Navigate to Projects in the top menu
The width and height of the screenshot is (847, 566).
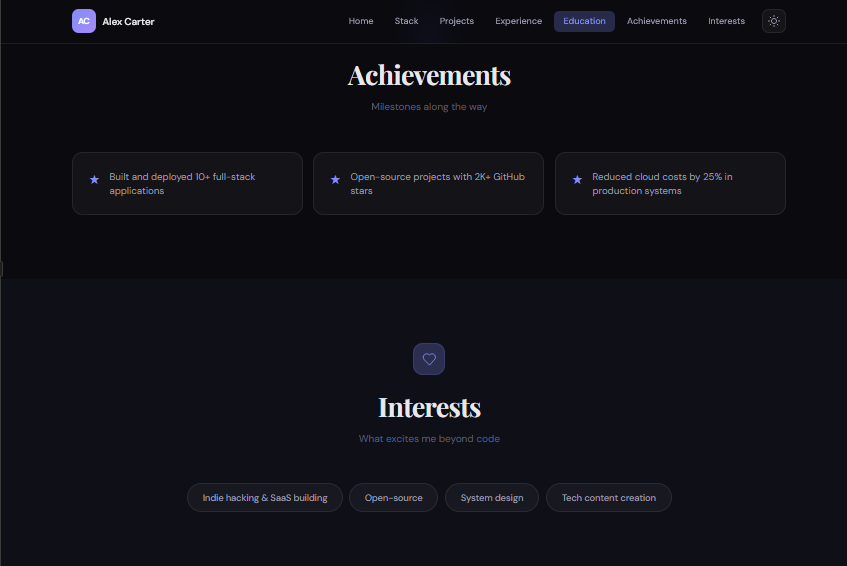click(x=457, y=21)
